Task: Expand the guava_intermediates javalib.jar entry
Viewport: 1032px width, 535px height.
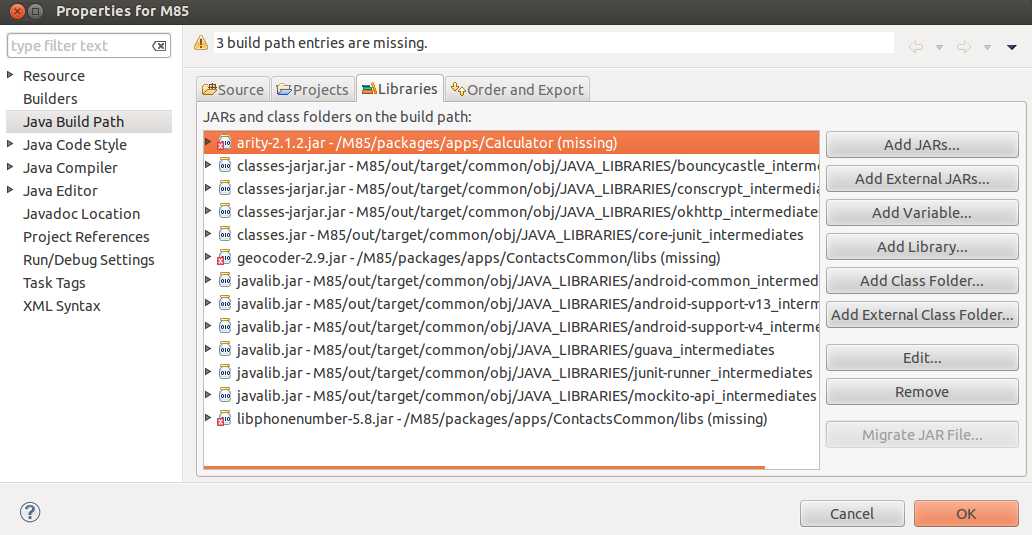Action: (208, 349)
